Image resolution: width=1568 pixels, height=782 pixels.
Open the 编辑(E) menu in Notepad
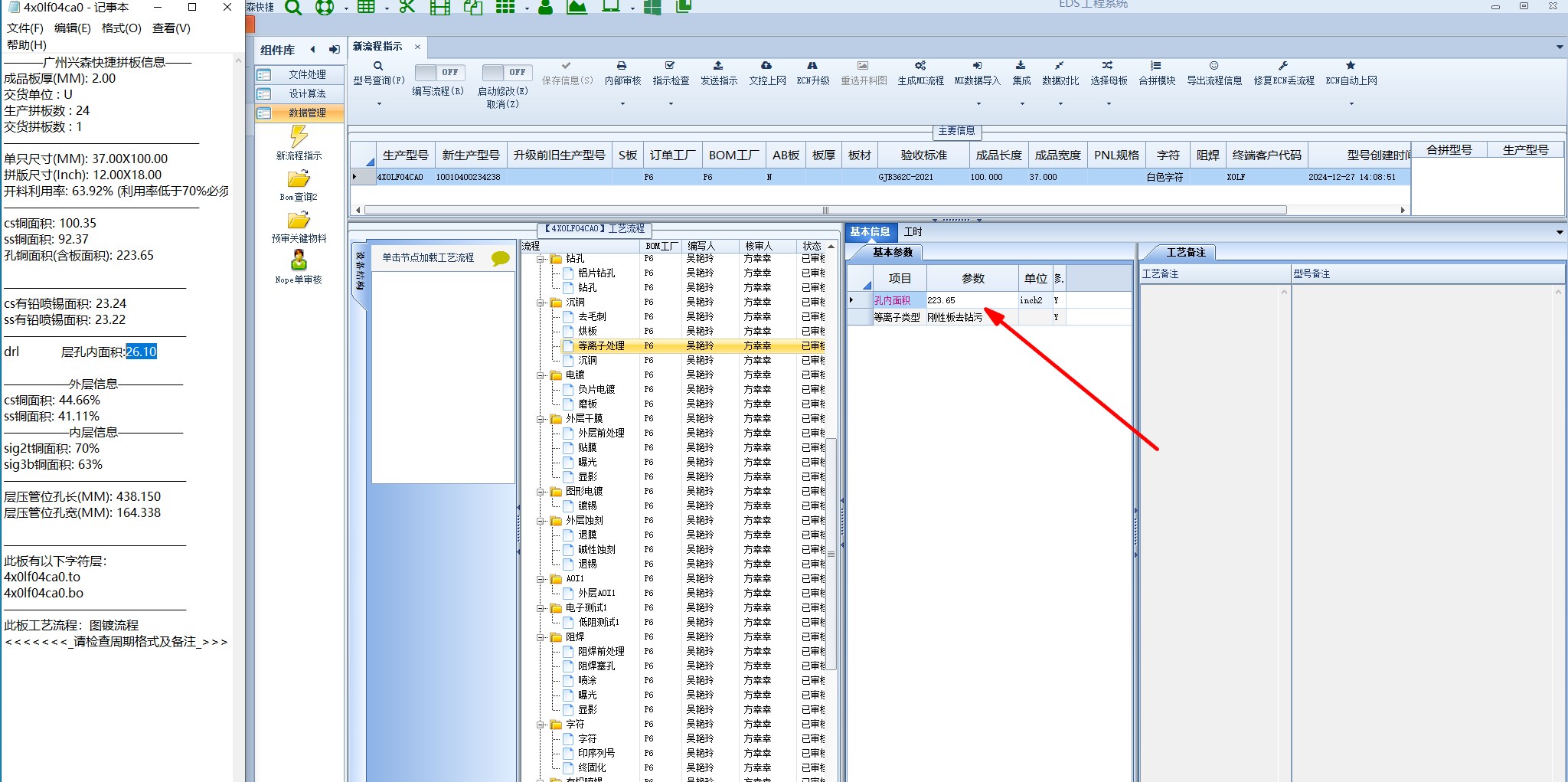click(x=73, y=28)
